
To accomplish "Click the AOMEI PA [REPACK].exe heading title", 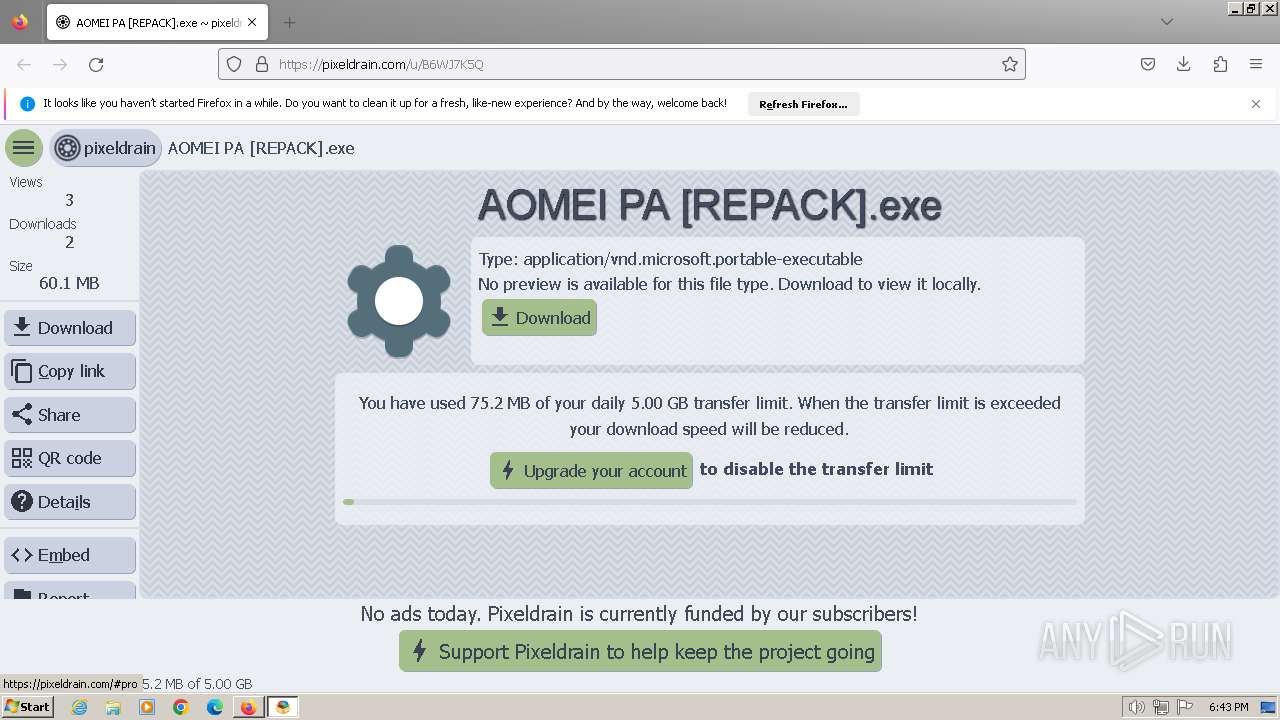I will [x=709, y=205].
